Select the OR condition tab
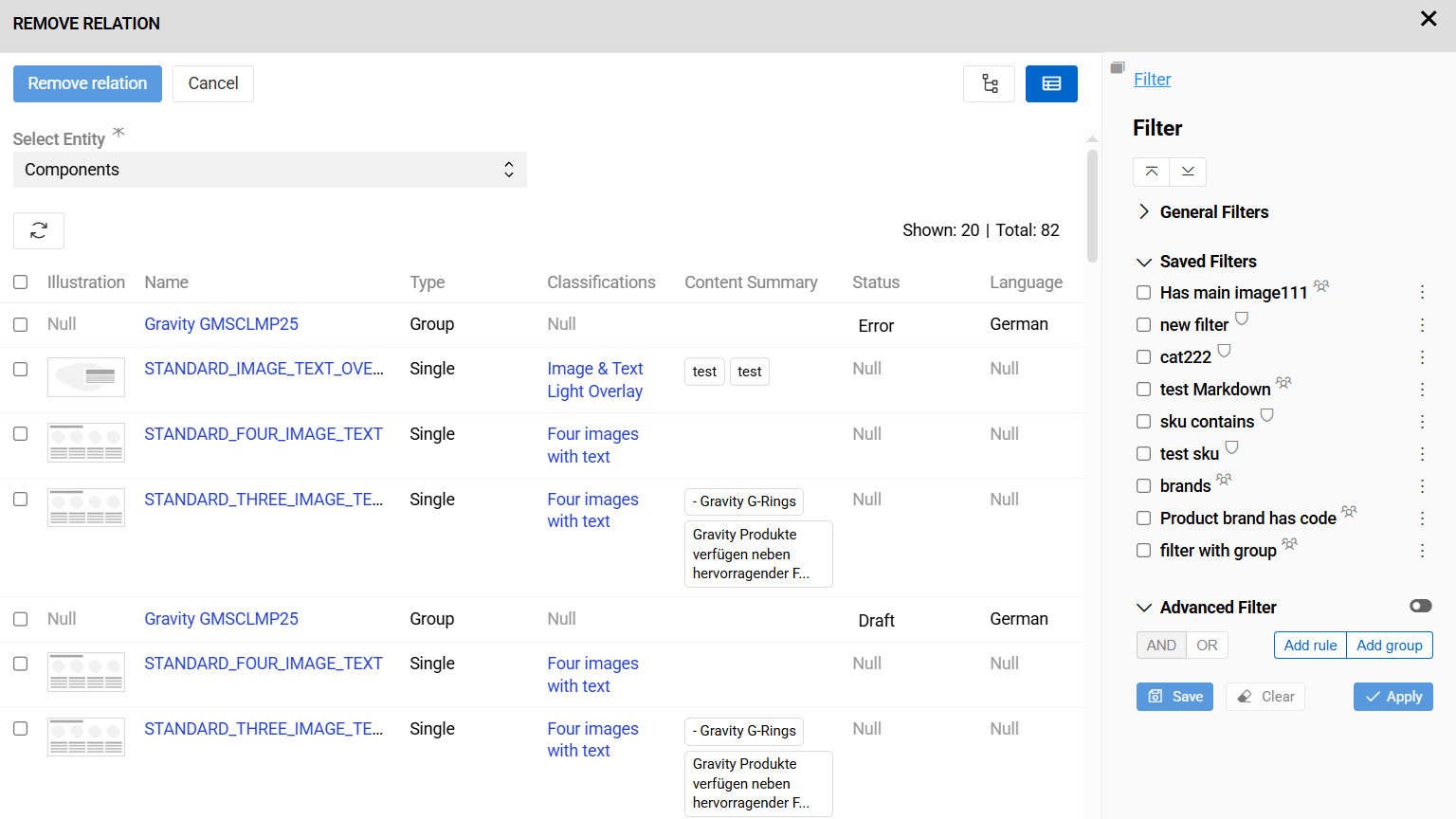Screen dimensions: 1456x819 (x=1207, y=646)
